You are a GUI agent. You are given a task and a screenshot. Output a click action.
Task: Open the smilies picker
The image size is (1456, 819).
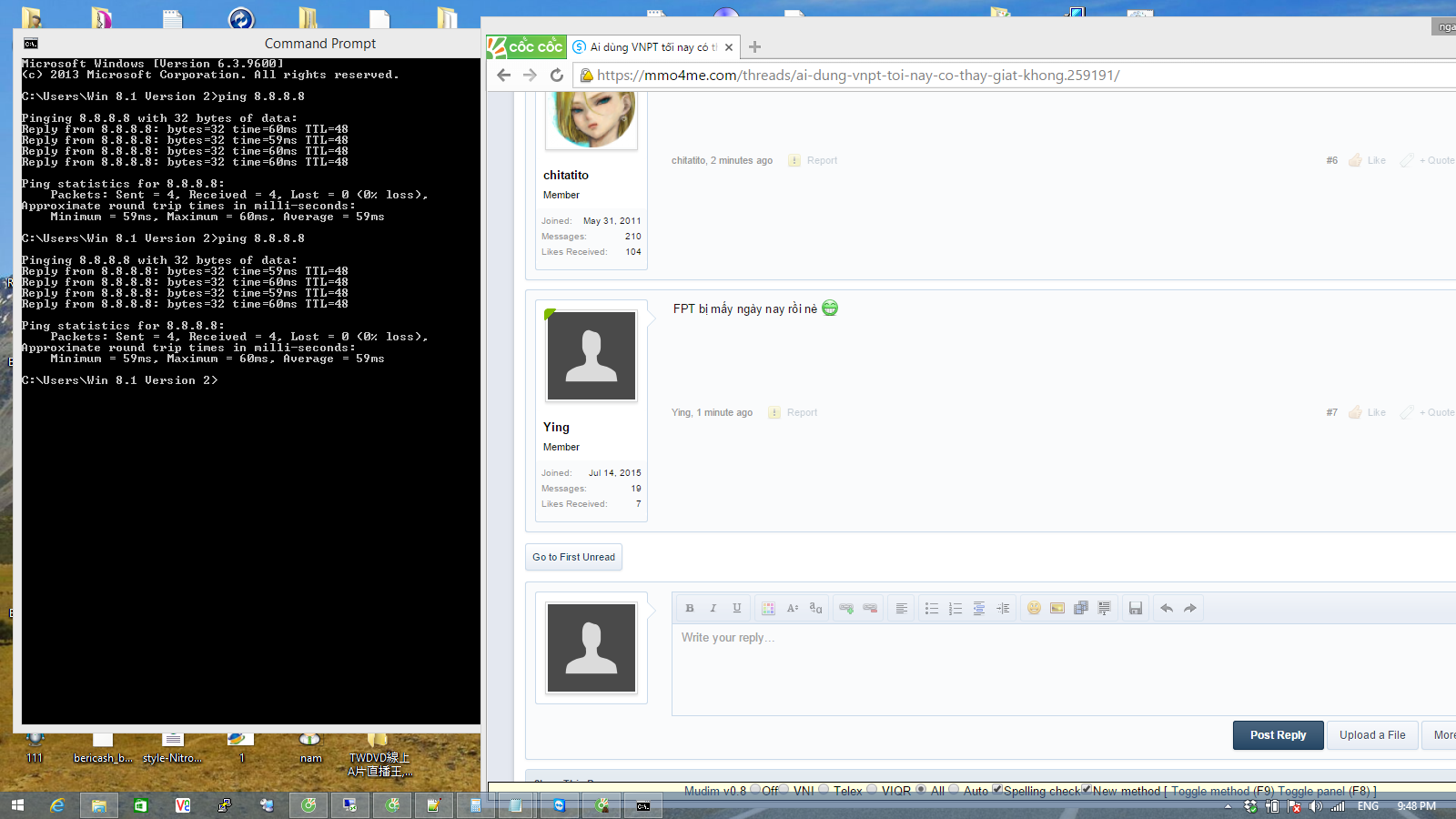click(x=1034, y=608)
